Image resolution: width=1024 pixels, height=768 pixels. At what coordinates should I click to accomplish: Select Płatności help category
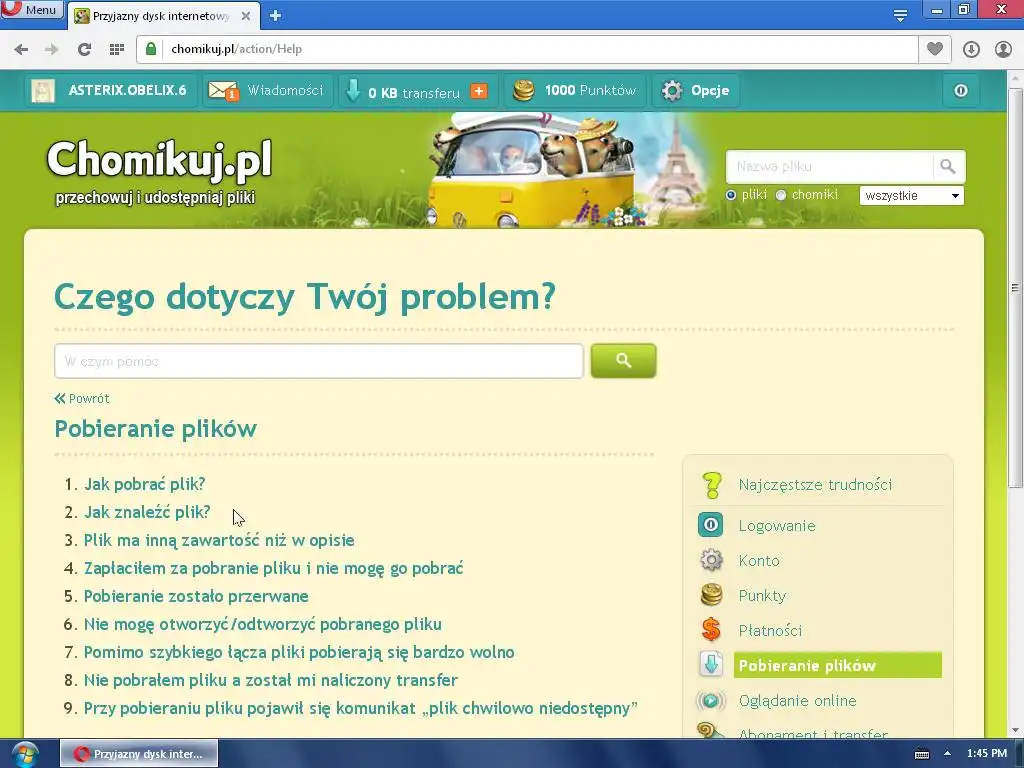pos(770,631)
